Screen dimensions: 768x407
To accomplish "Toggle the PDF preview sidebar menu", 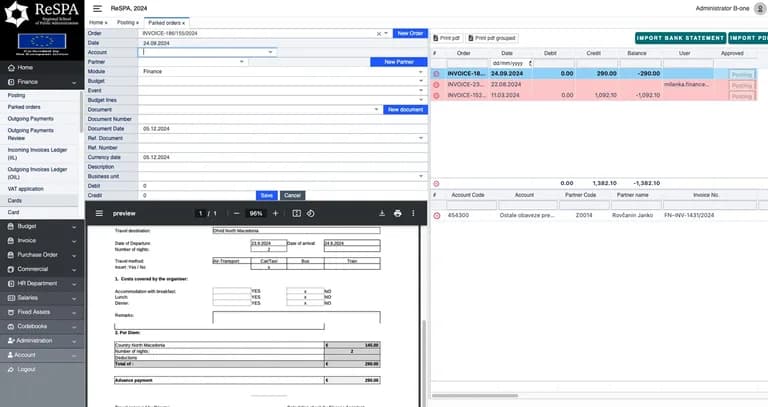I will 99,214.
